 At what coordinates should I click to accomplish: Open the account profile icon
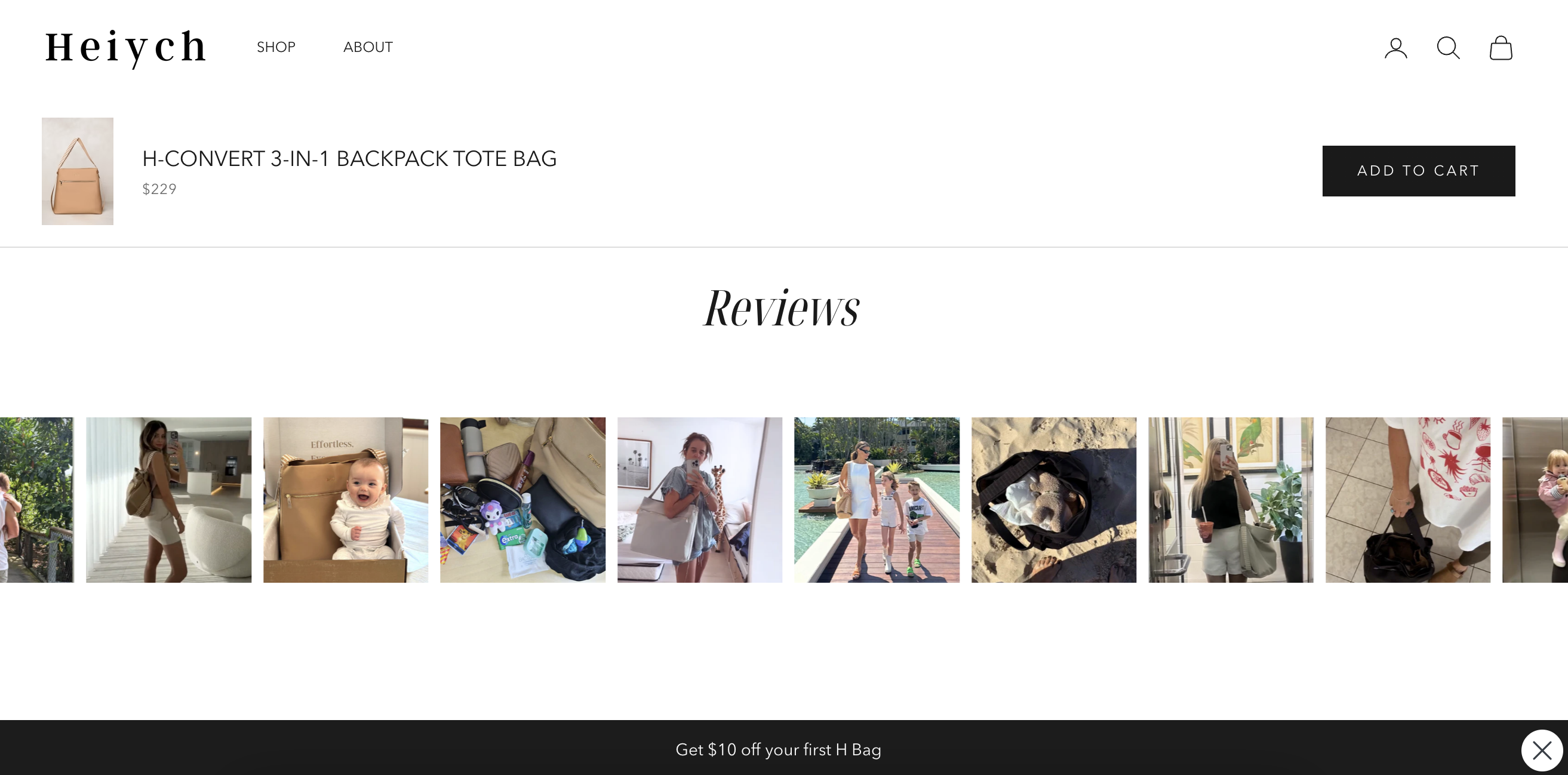click(1396, 48)
